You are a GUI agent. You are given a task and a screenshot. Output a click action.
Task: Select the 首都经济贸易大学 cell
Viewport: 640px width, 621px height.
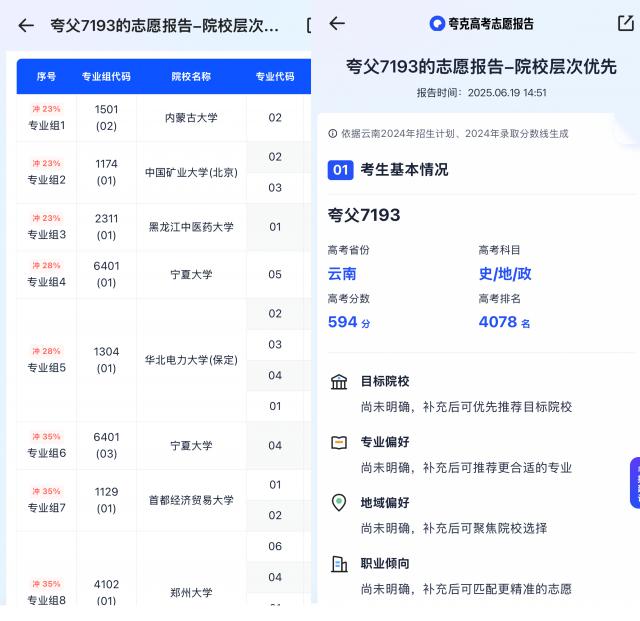pyautogui.click(x=191, y=500)
